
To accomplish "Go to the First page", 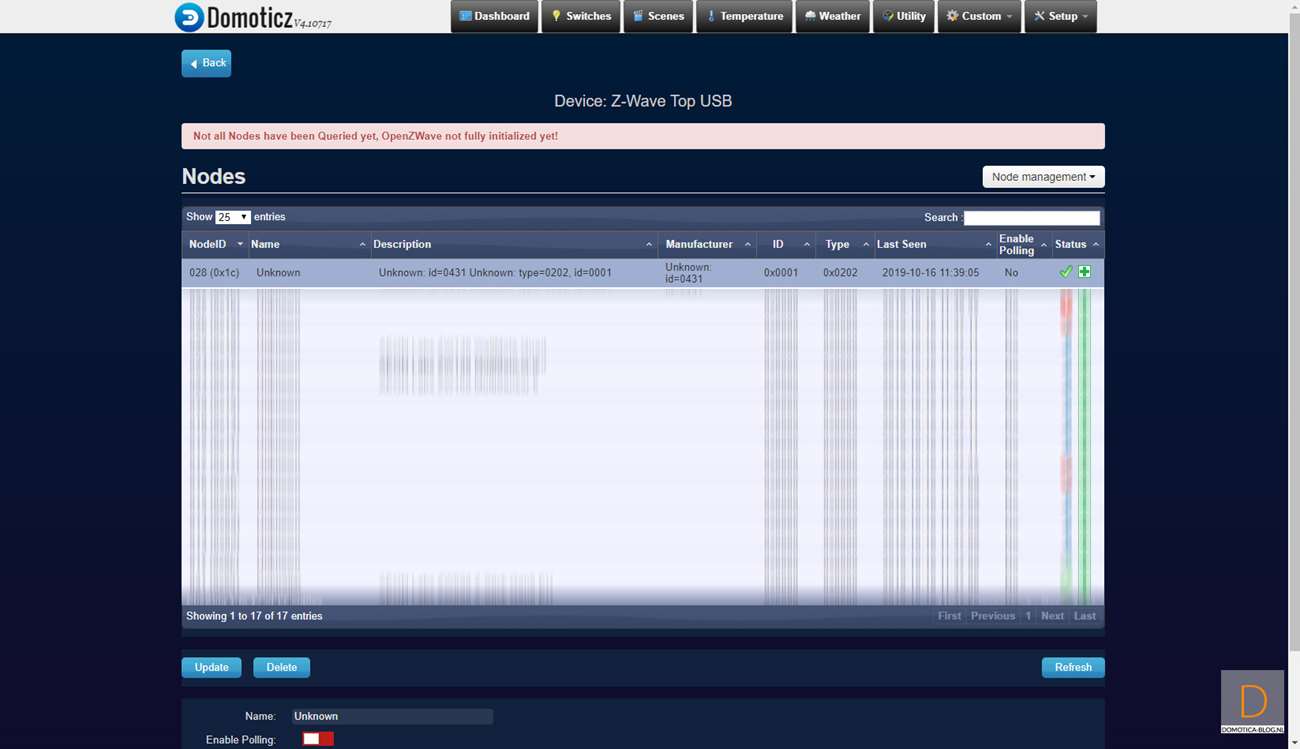I will click(x=949, y=616).
